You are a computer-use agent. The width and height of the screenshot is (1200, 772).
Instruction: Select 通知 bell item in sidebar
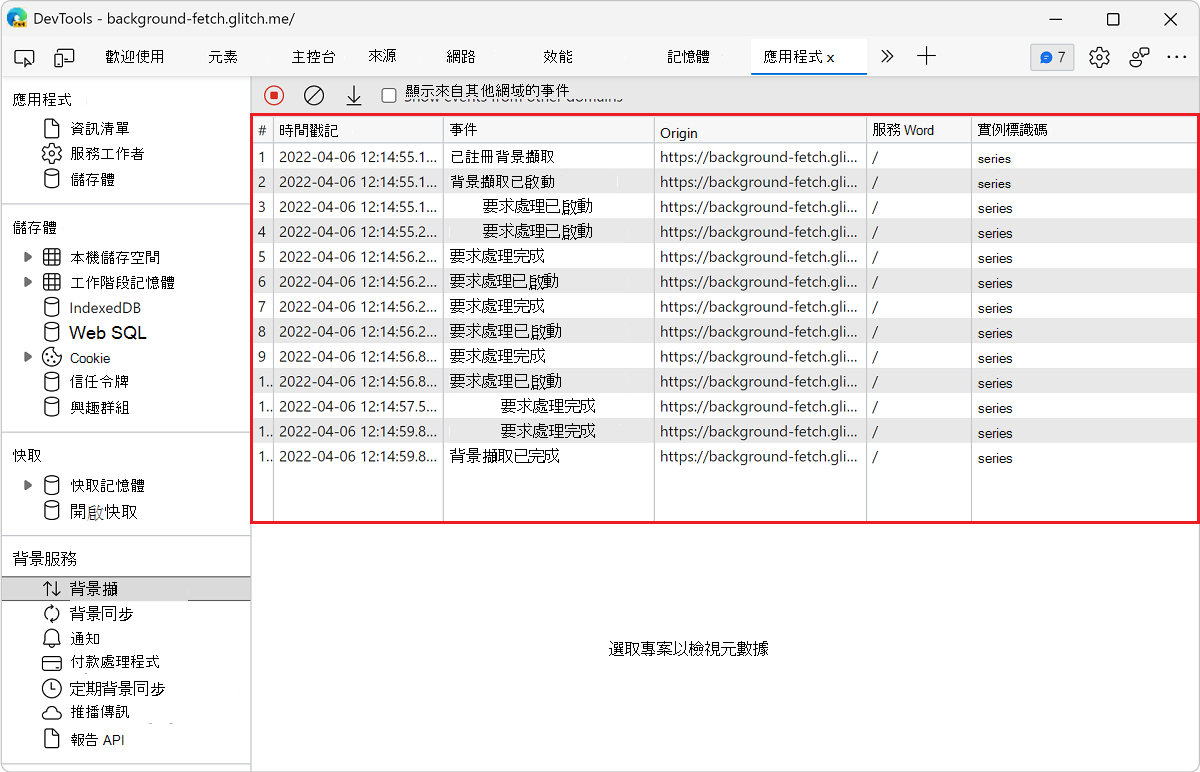[x=82, y=637]
